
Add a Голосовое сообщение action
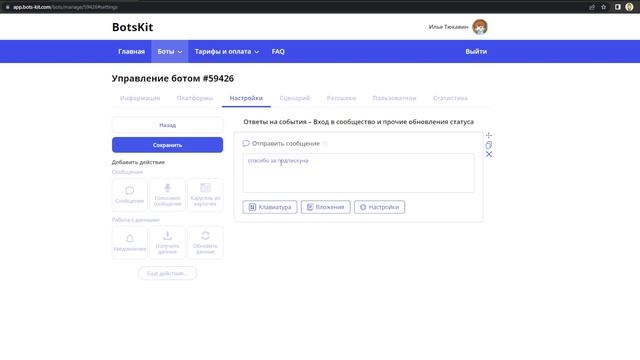click(x=167, y=195)
